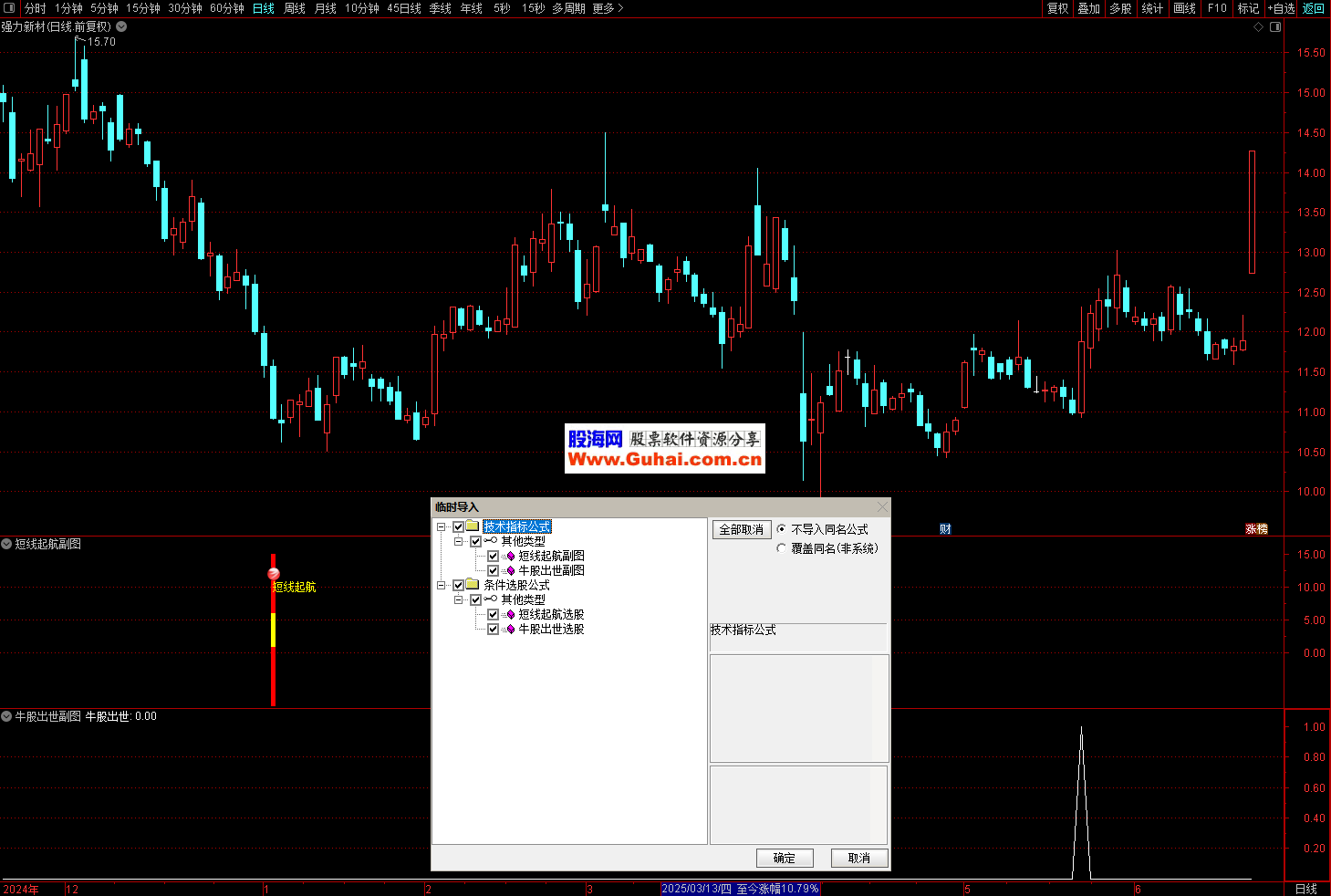Viewport: 1331px width, 896px height.
Task: Click the 复权 toolbar button
Action: click(x=1057, y=8)
